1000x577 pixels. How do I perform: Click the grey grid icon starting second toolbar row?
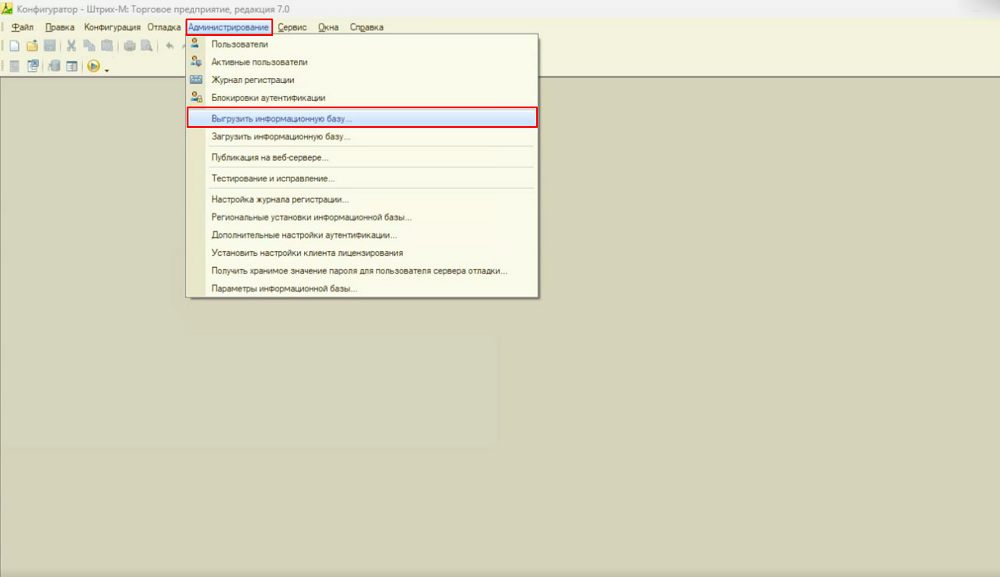[14, 66]
